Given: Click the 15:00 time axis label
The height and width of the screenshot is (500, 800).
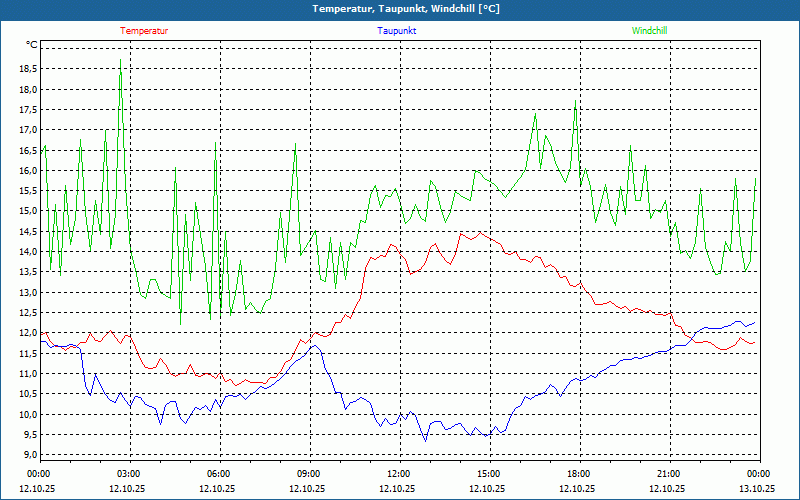Looking at the screenshot, I should click(489, 474).
